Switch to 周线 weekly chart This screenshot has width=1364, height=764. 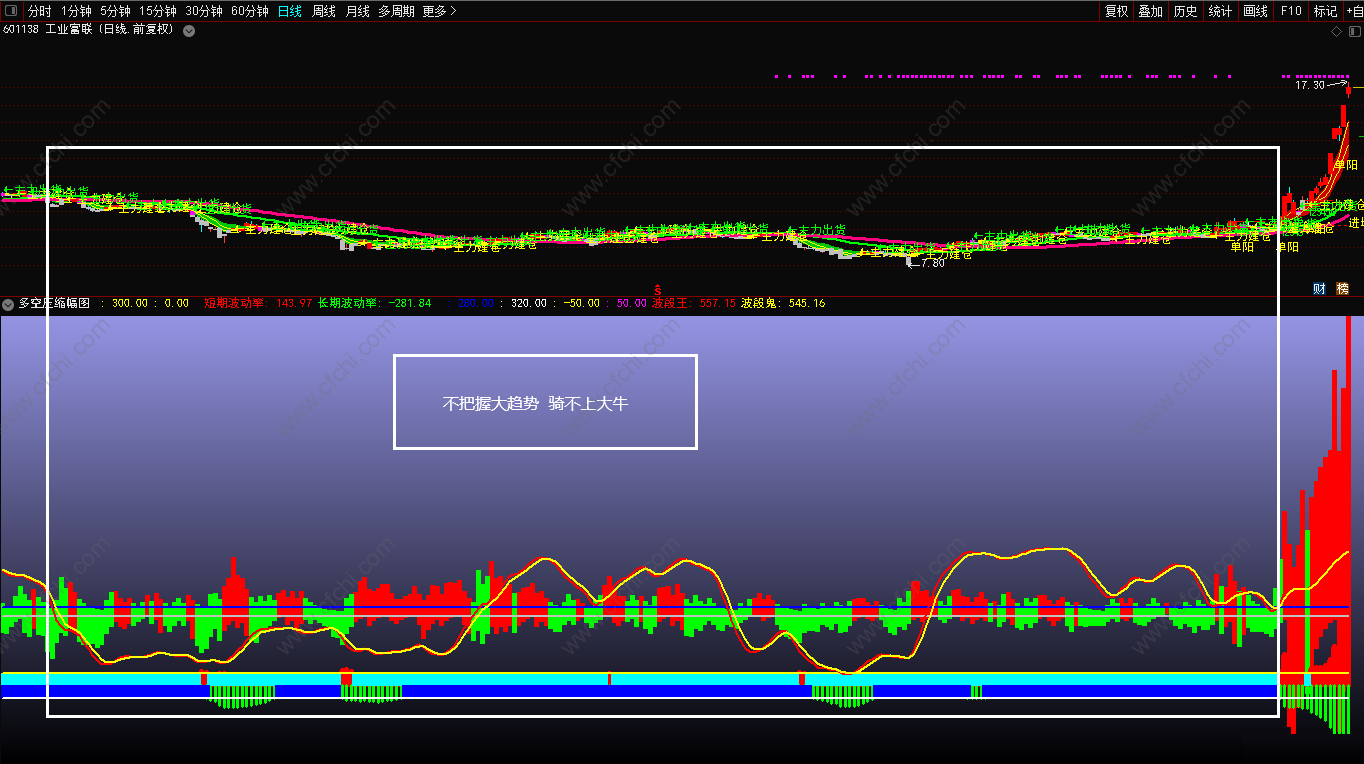pos(324,11)
